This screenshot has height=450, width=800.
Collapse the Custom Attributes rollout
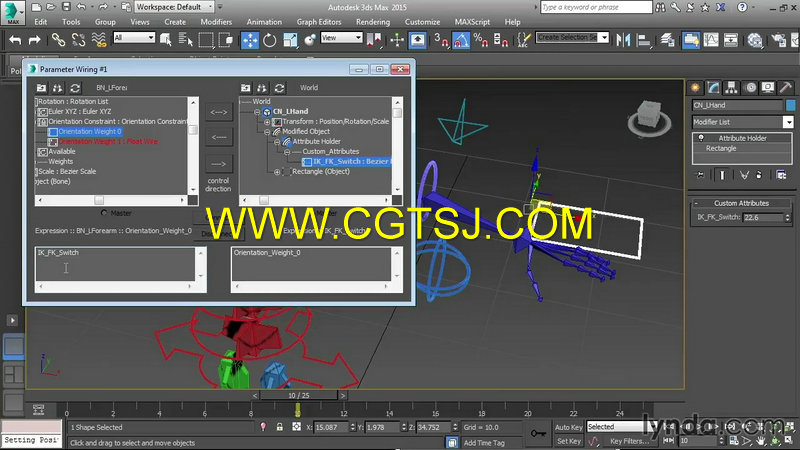click(741, 203)
